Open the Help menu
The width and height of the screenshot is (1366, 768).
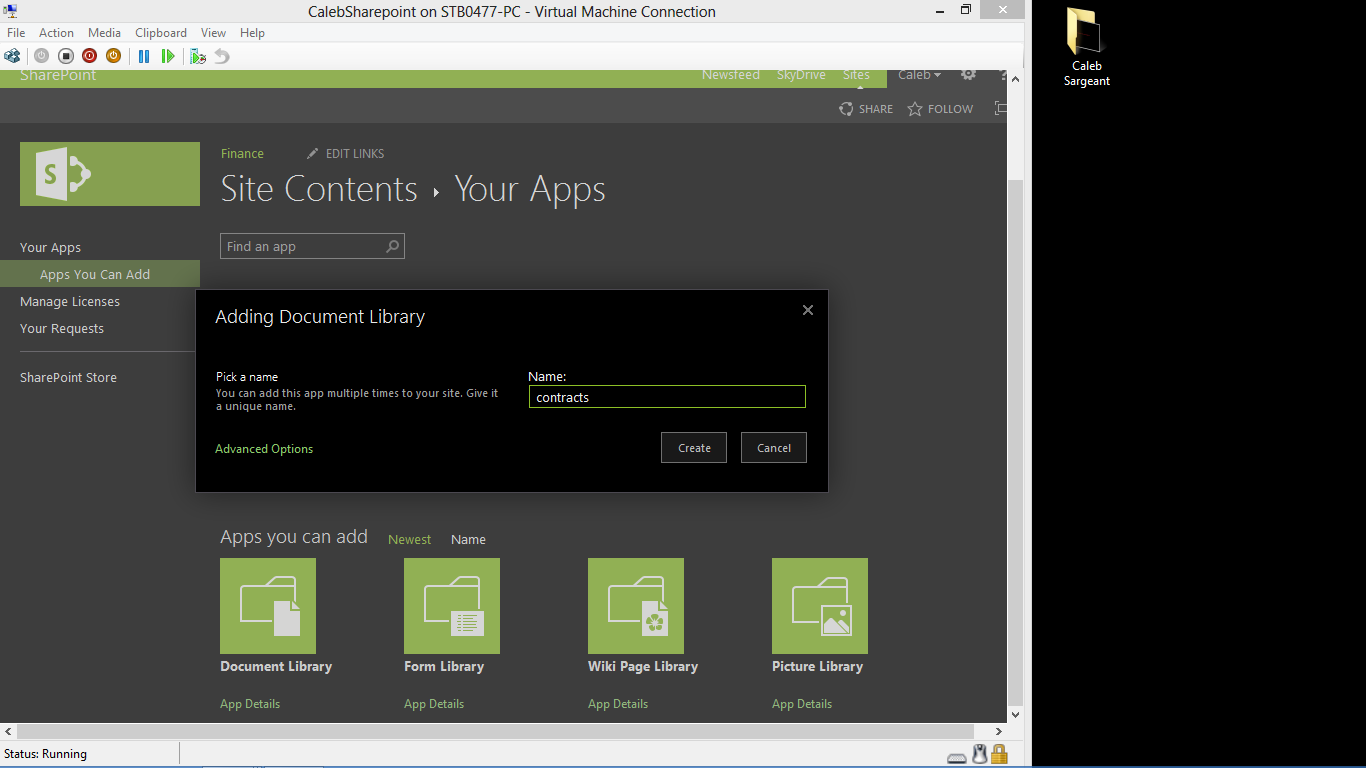[x=252, y=33]
